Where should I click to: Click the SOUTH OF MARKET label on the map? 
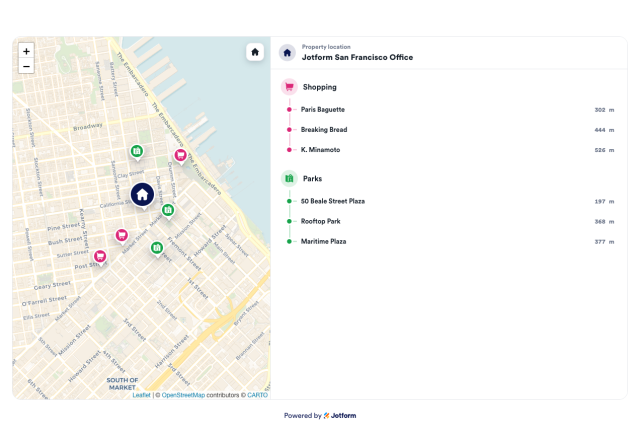click(x=122, y=384)
